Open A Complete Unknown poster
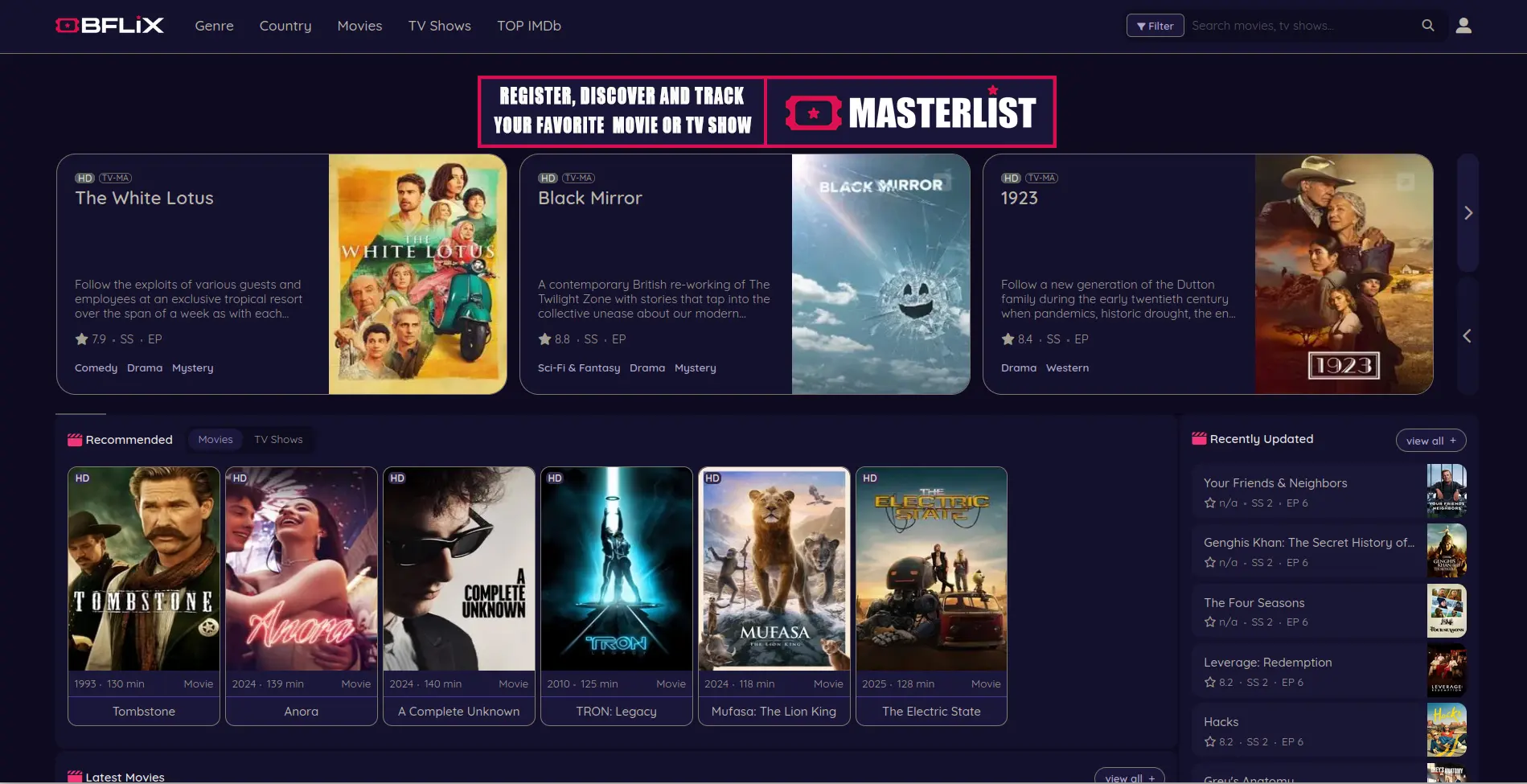The height and width of the screenshot is (784, 1527). (x=459, y=569)
